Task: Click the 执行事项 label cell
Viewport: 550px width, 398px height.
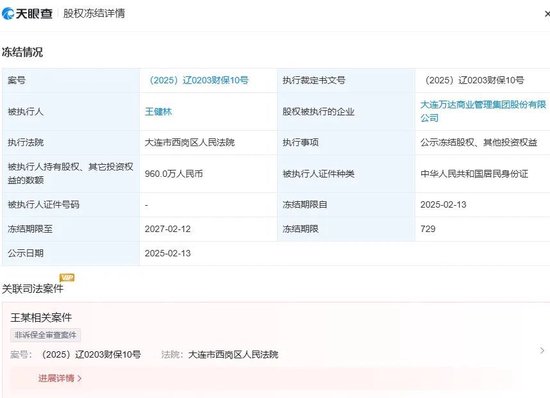Action: coord(346,142)
